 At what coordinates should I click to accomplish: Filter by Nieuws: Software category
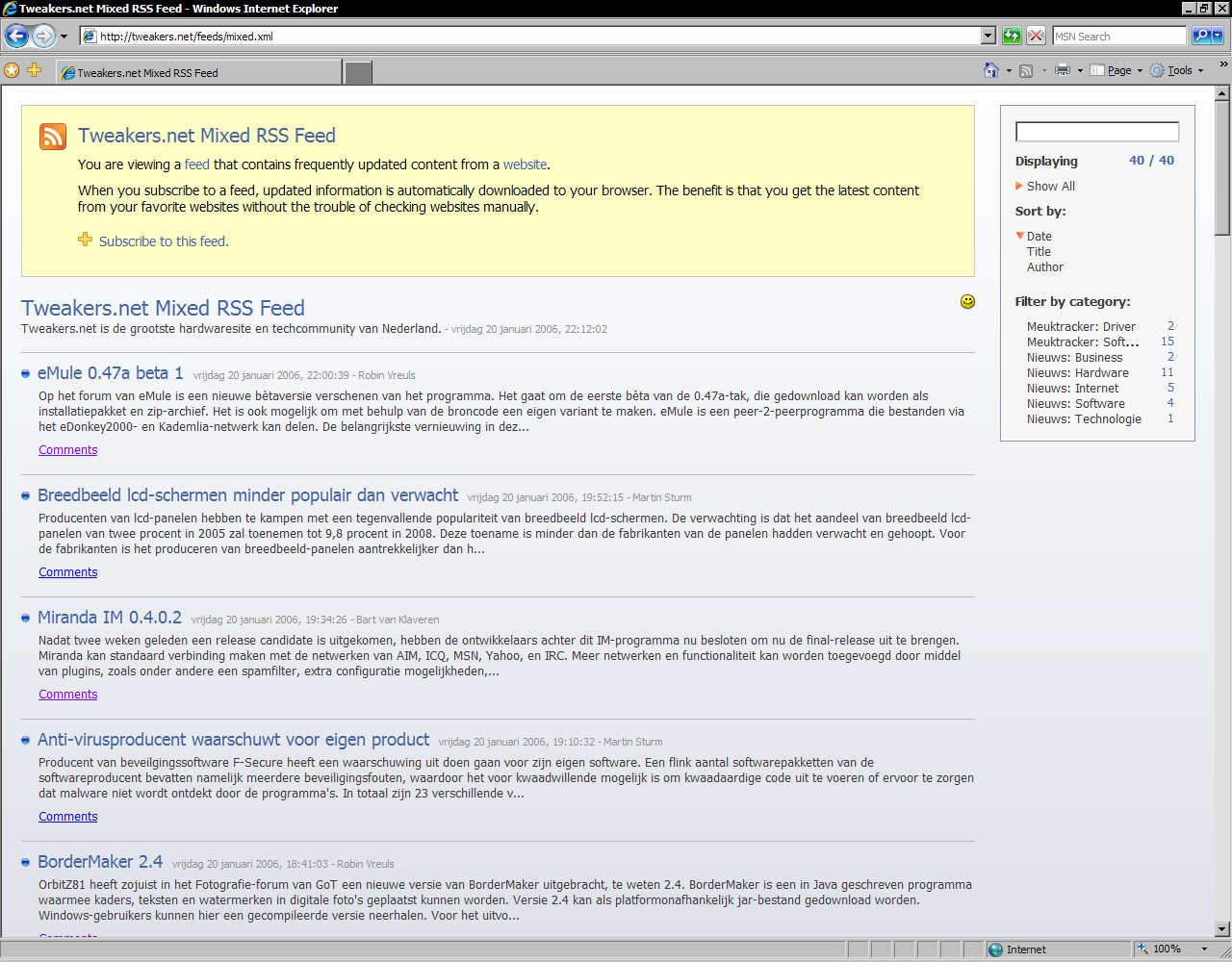coord(1076,404)
